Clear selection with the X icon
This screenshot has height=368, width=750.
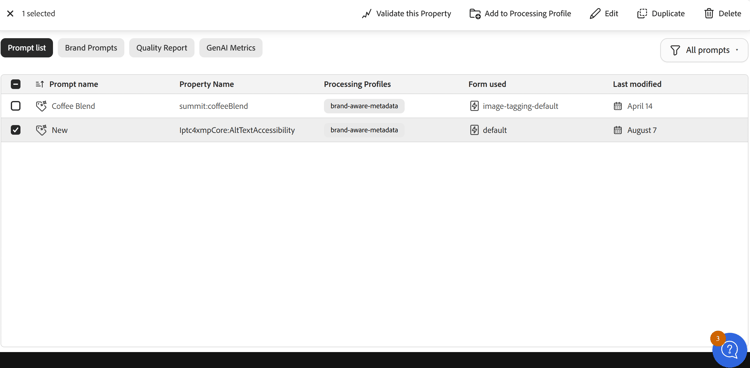(10, 13)
